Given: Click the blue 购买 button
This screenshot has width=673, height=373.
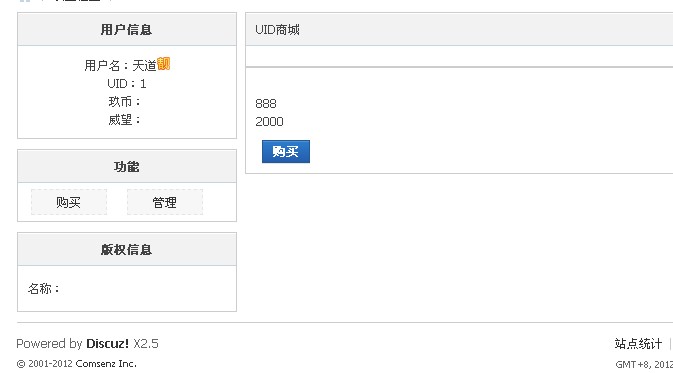Looking at the screenshot, I should pos(286,152).
